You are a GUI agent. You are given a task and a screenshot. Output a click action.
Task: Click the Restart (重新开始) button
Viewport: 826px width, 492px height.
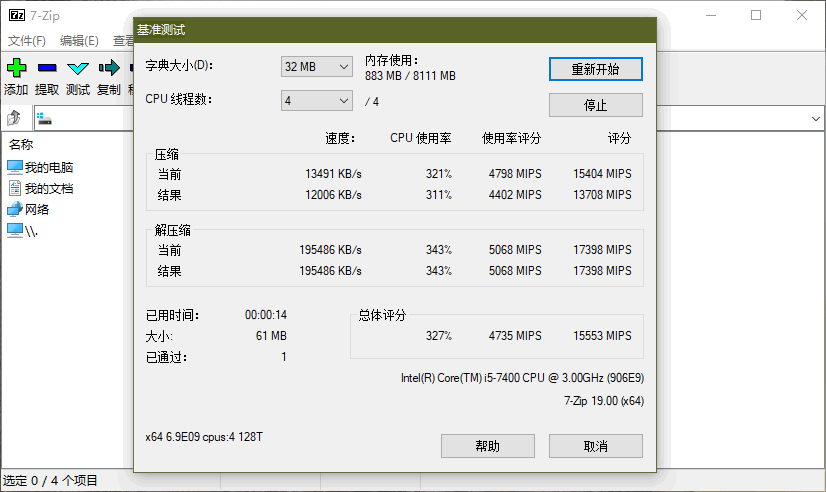click(595, 69)
